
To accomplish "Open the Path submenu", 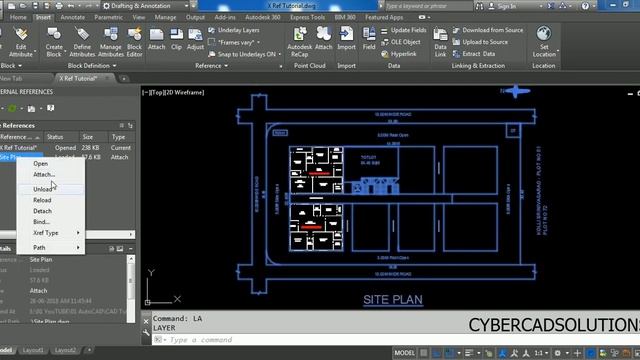I will click(x=51, y=247).
